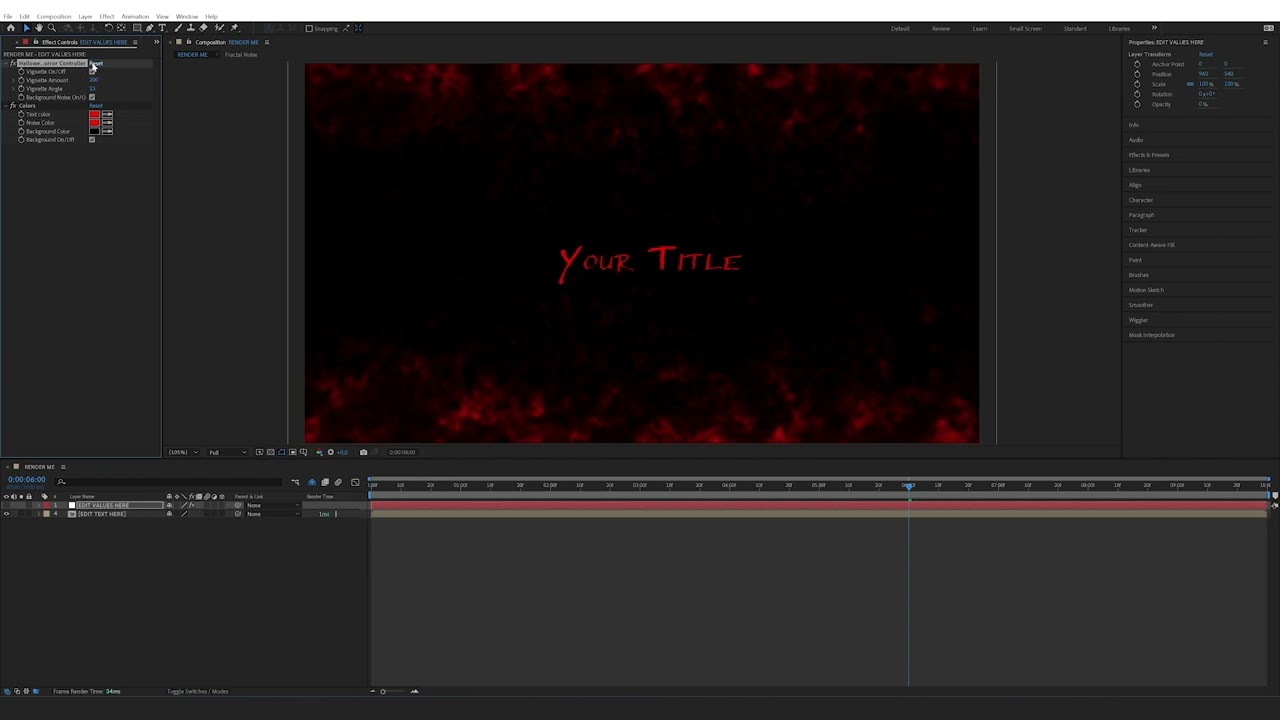Select the Hand tool
1280x720 pixels.
(x=39, y=28)
